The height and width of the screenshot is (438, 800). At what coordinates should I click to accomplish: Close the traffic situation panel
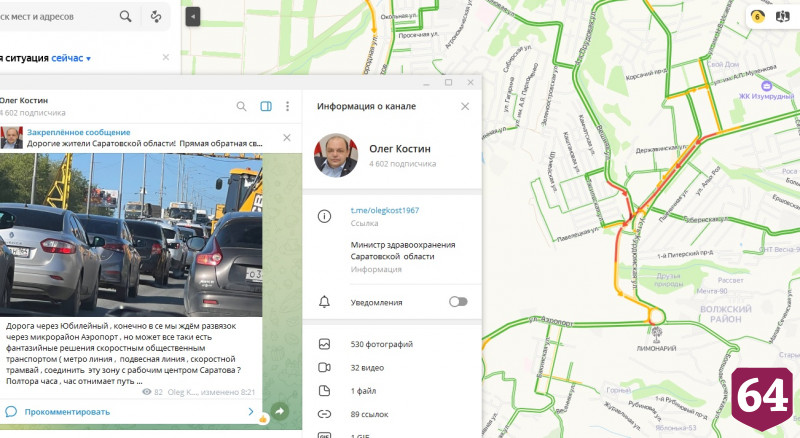(x=166, y=57)
